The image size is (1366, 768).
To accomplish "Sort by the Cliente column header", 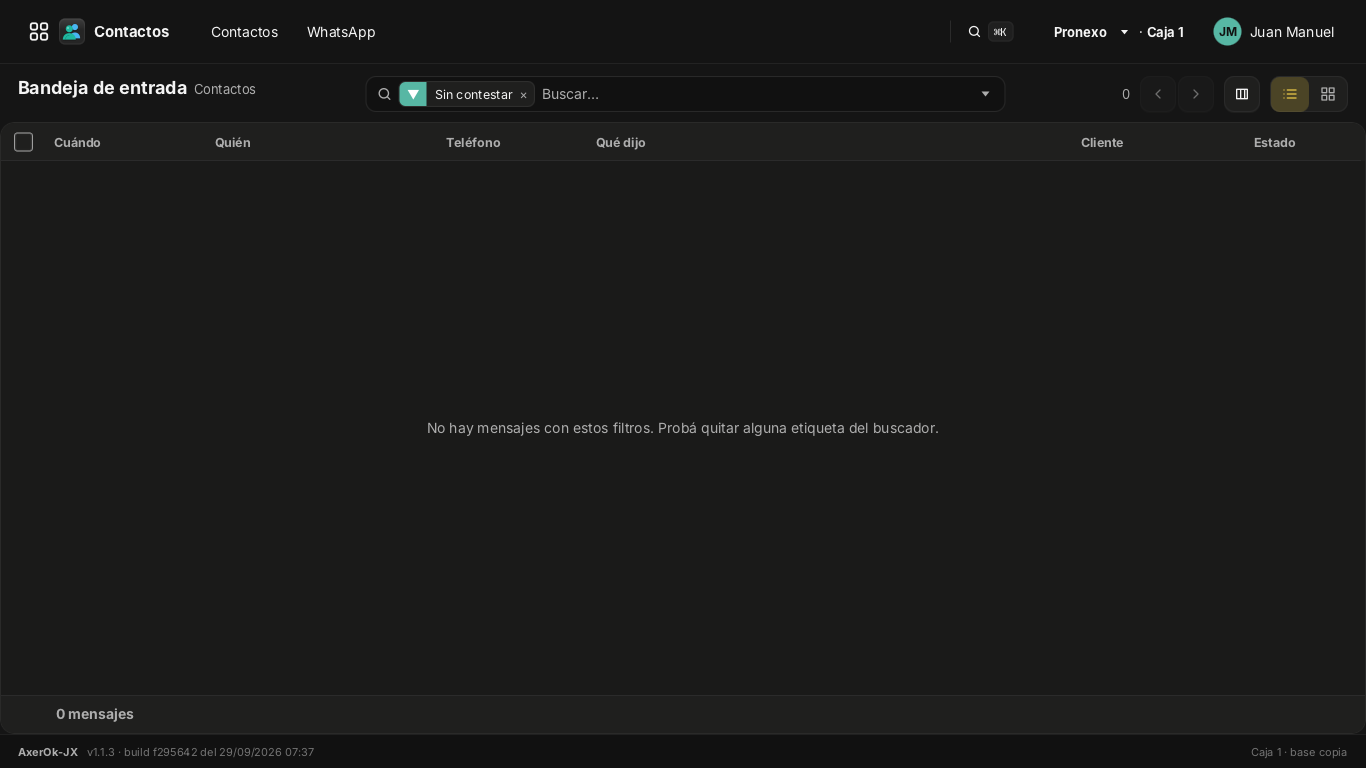I will click(x=1102, y=143).
